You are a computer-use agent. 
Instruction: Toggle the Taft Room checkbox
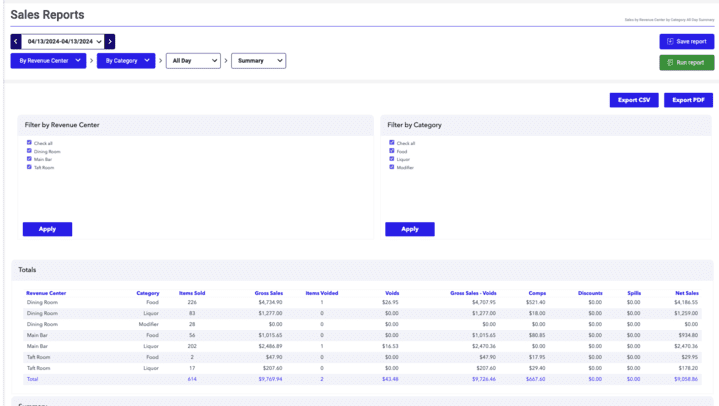click(29, 167)
